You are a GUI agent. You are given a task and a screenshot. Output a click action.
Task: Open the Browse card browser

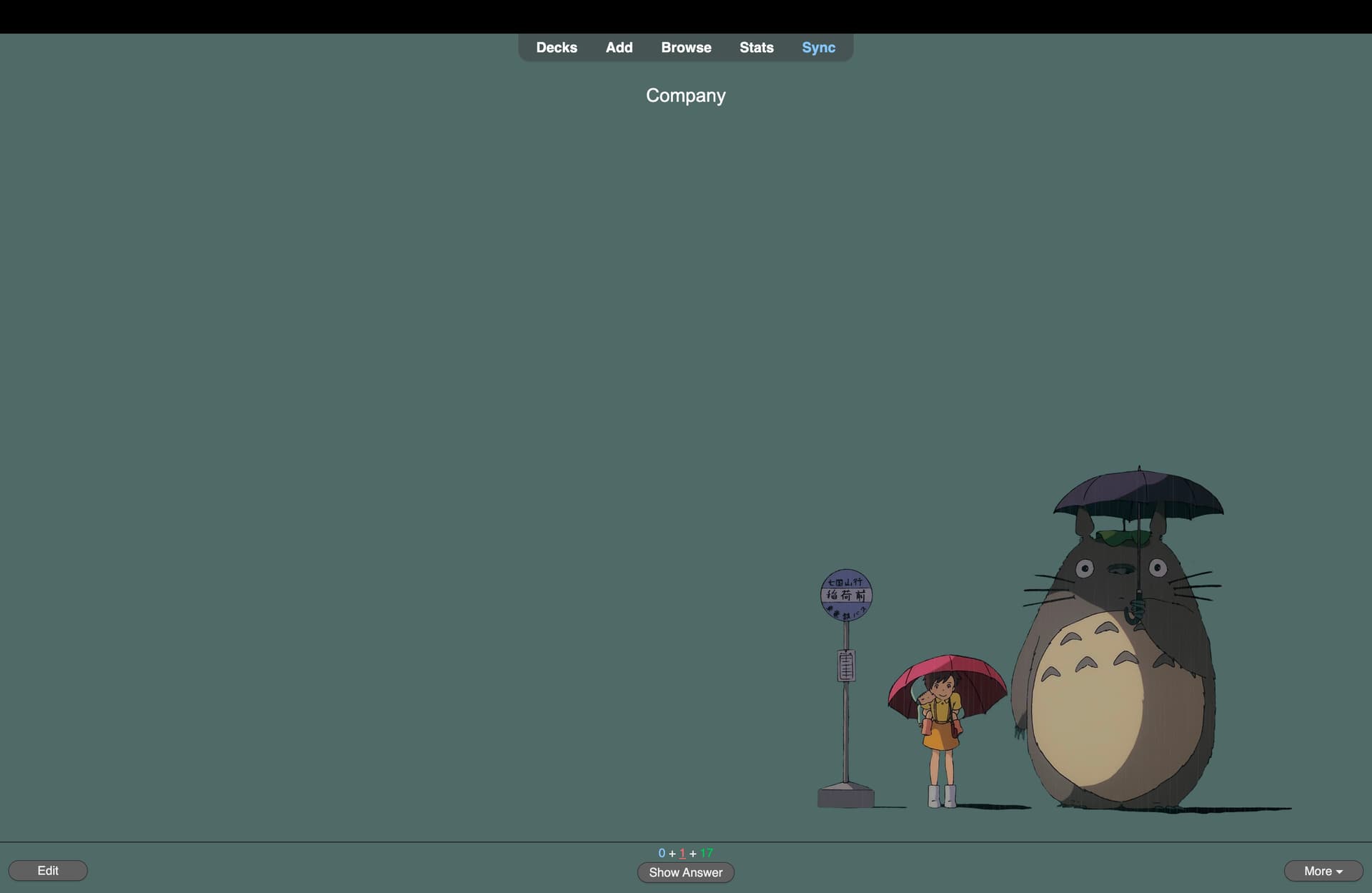pos(686,47)
